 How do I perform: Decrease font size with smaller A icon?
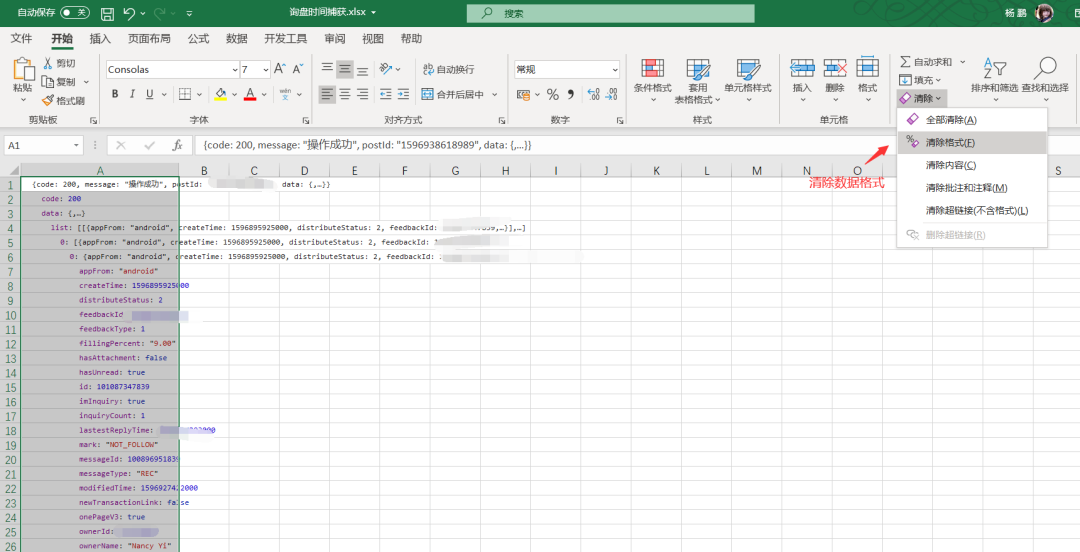coord(298,69)
